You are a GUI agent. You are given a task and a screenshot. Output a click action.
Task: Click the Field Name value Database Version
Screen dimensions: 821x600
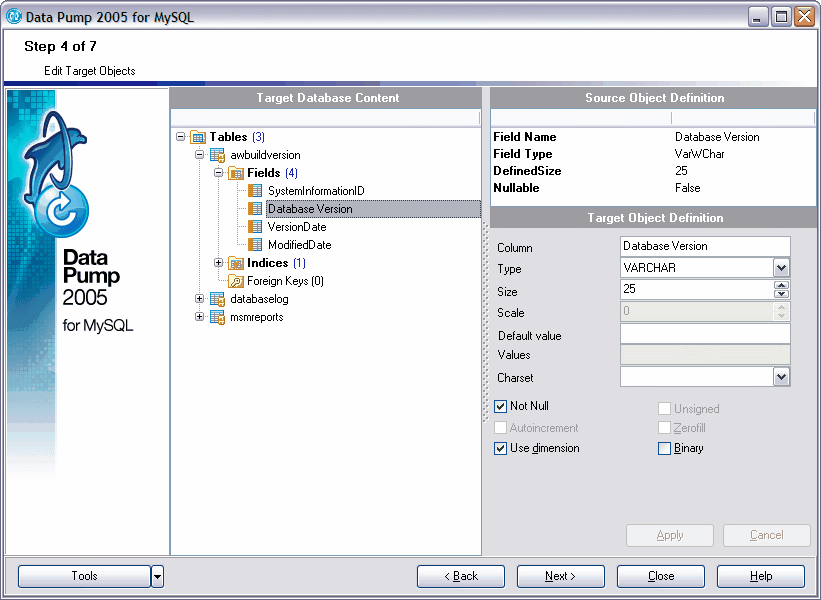coord(717,137)
